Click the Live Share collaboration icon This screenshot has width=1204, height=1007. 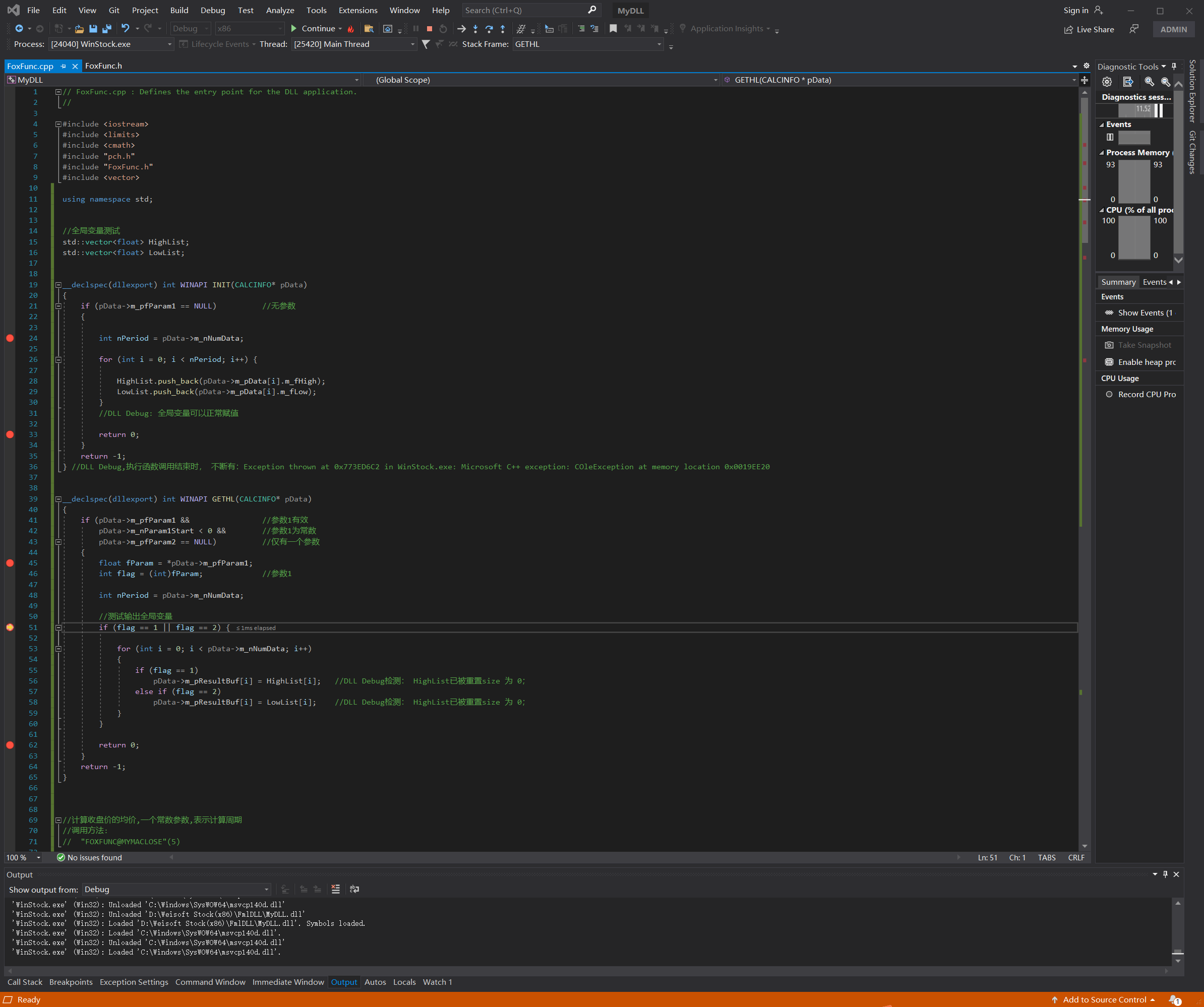[x=1068, y=28]
